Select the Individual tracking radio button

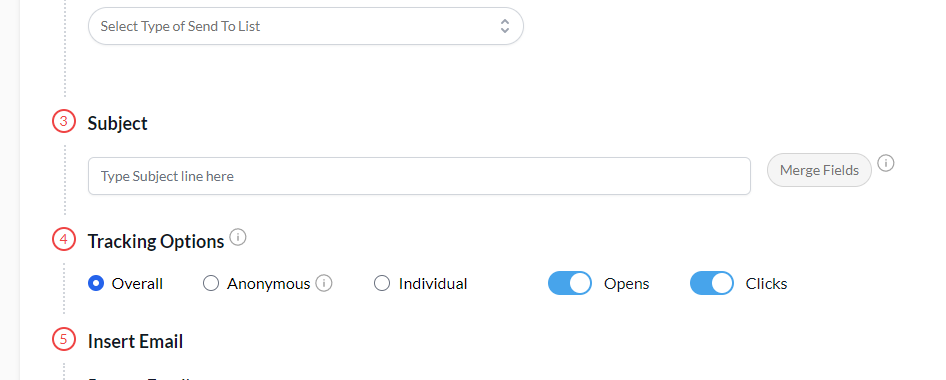pyautogui.click(x=382, y=283)
